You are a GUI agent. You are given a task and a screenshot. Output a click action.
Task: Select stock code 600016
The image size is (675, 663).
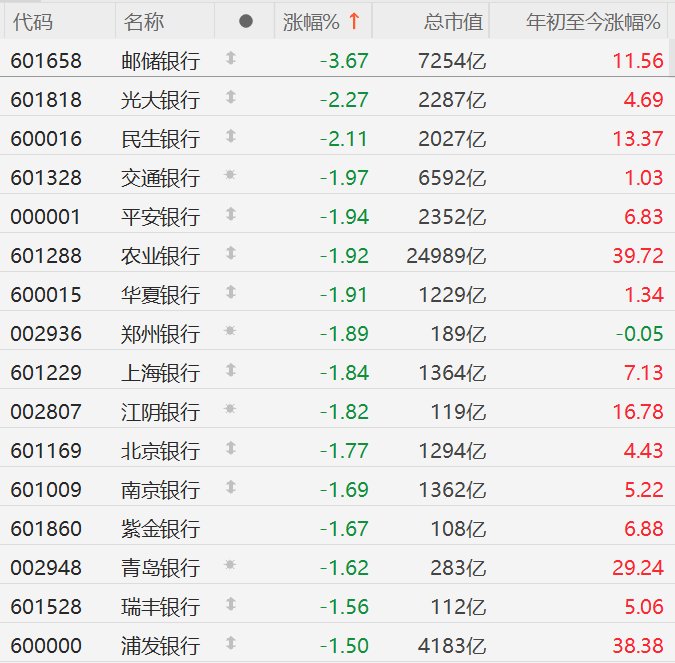click(46, 139)
